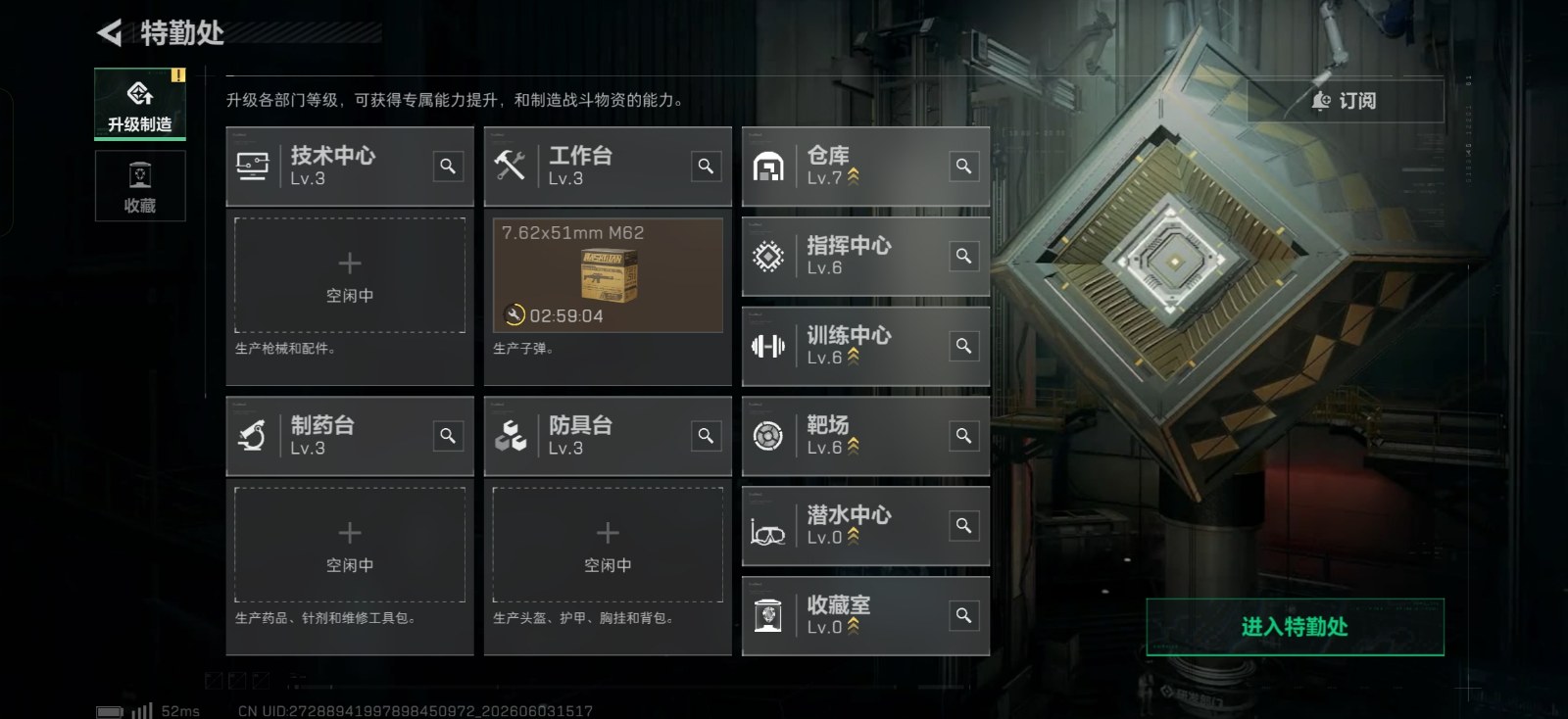
Task: Open the 技术中心 magnifier details icon
Action: 448,167
